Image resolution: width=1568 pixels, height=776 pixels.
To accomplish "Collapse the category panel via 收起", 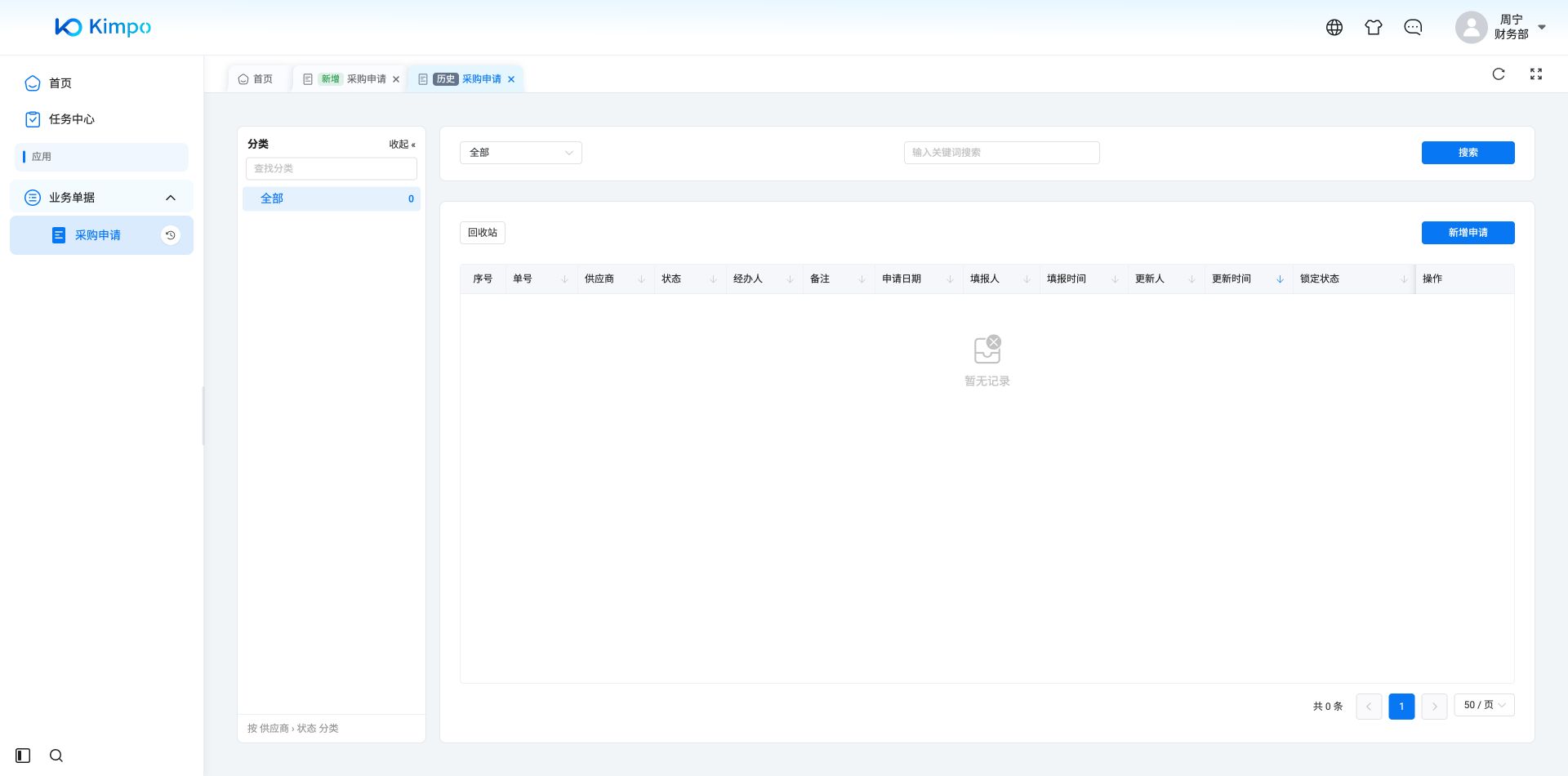I will (402, 145).
